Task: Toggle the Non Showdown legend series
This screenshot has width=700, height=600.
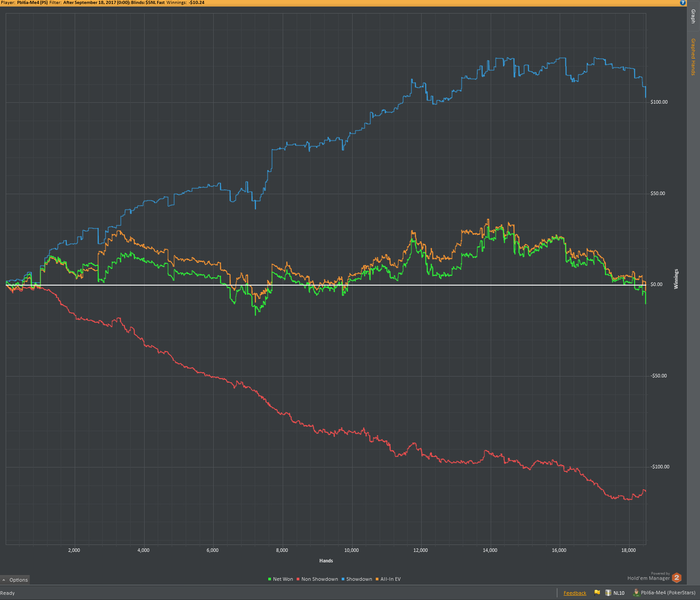Action: pos(317,579)
